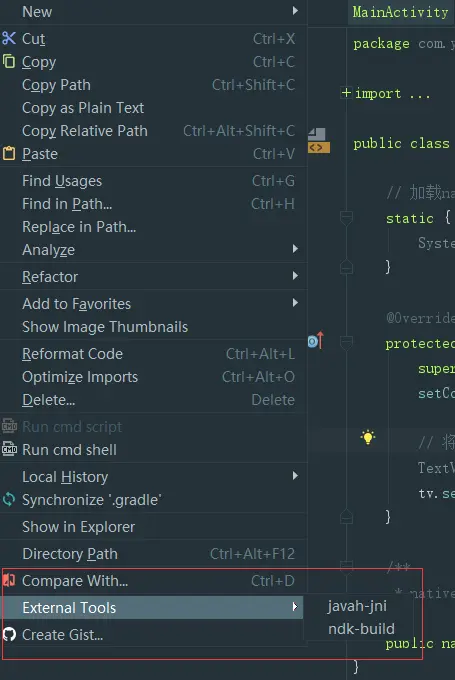Click the related XML file gutter icon

(319, 141)
